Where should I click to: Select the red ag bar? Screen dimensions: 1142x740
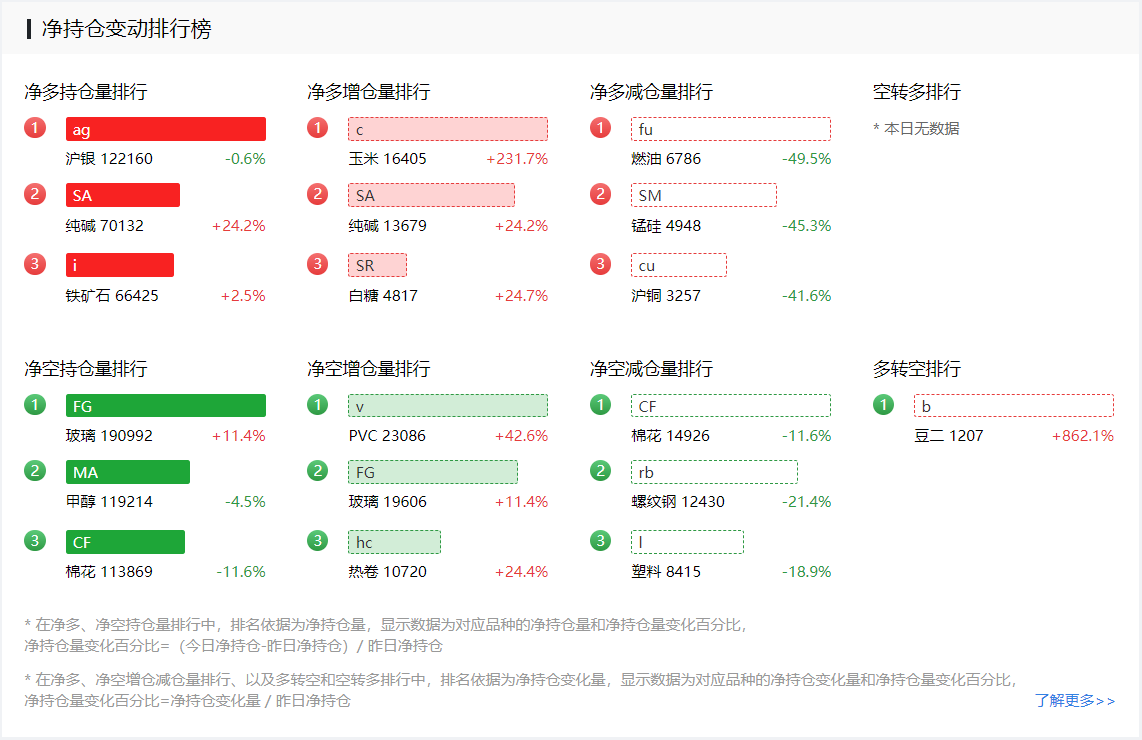click(166, 129)
